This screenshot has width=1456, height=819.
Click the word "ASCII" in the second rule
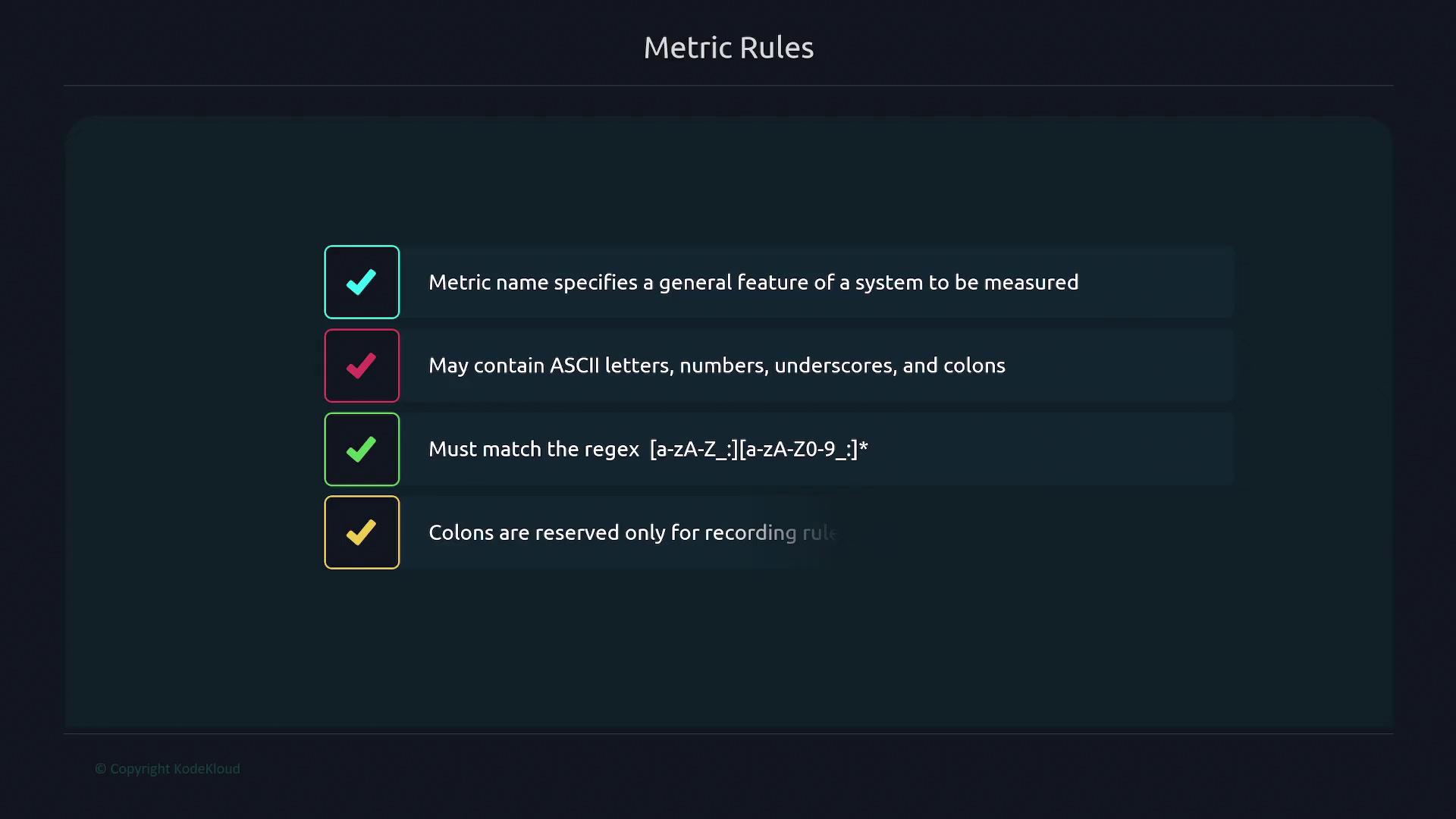[574, 366]
